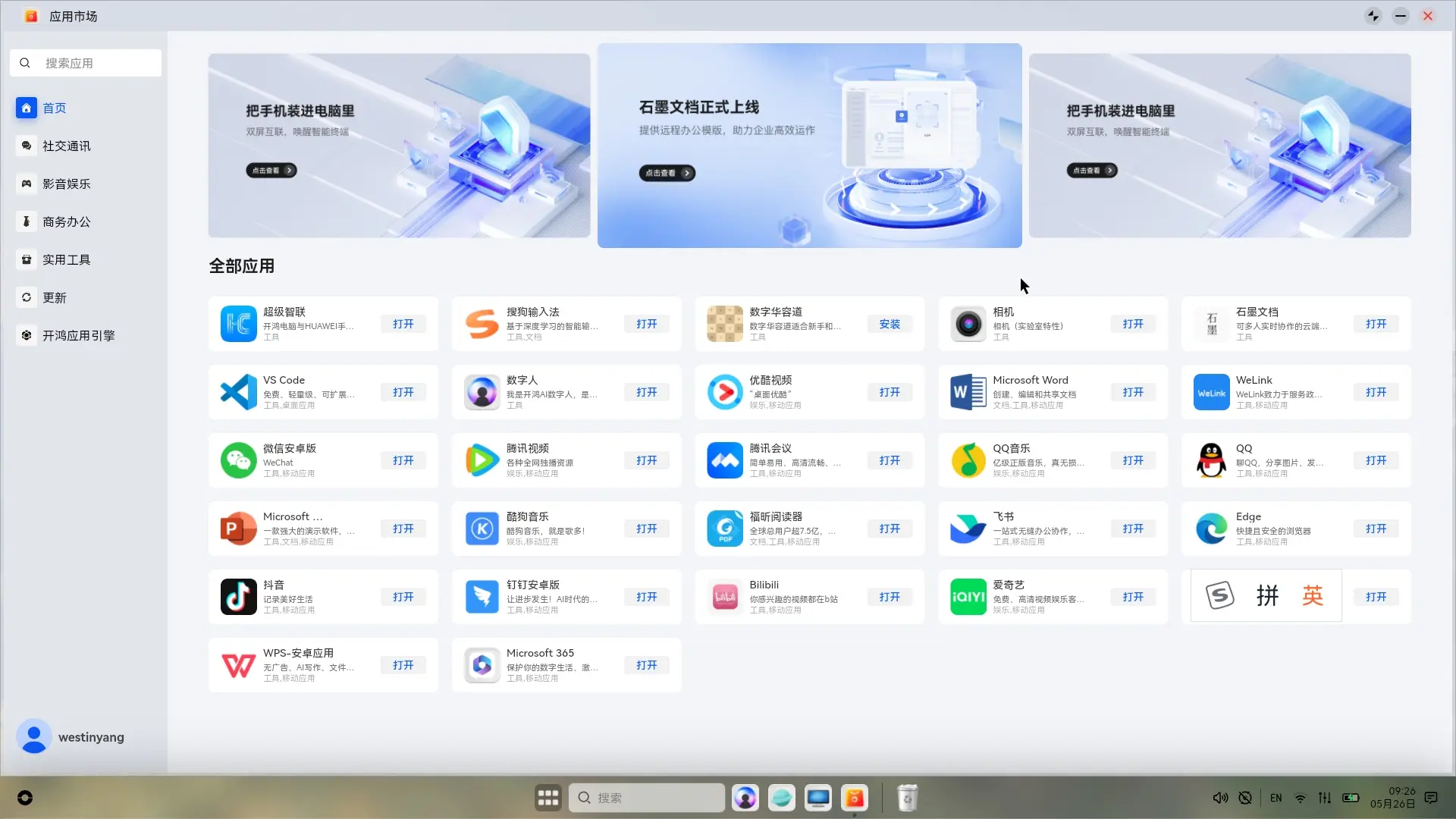
Task: Click the 钉钉安卓版 app icon
Action: [482, 597]
